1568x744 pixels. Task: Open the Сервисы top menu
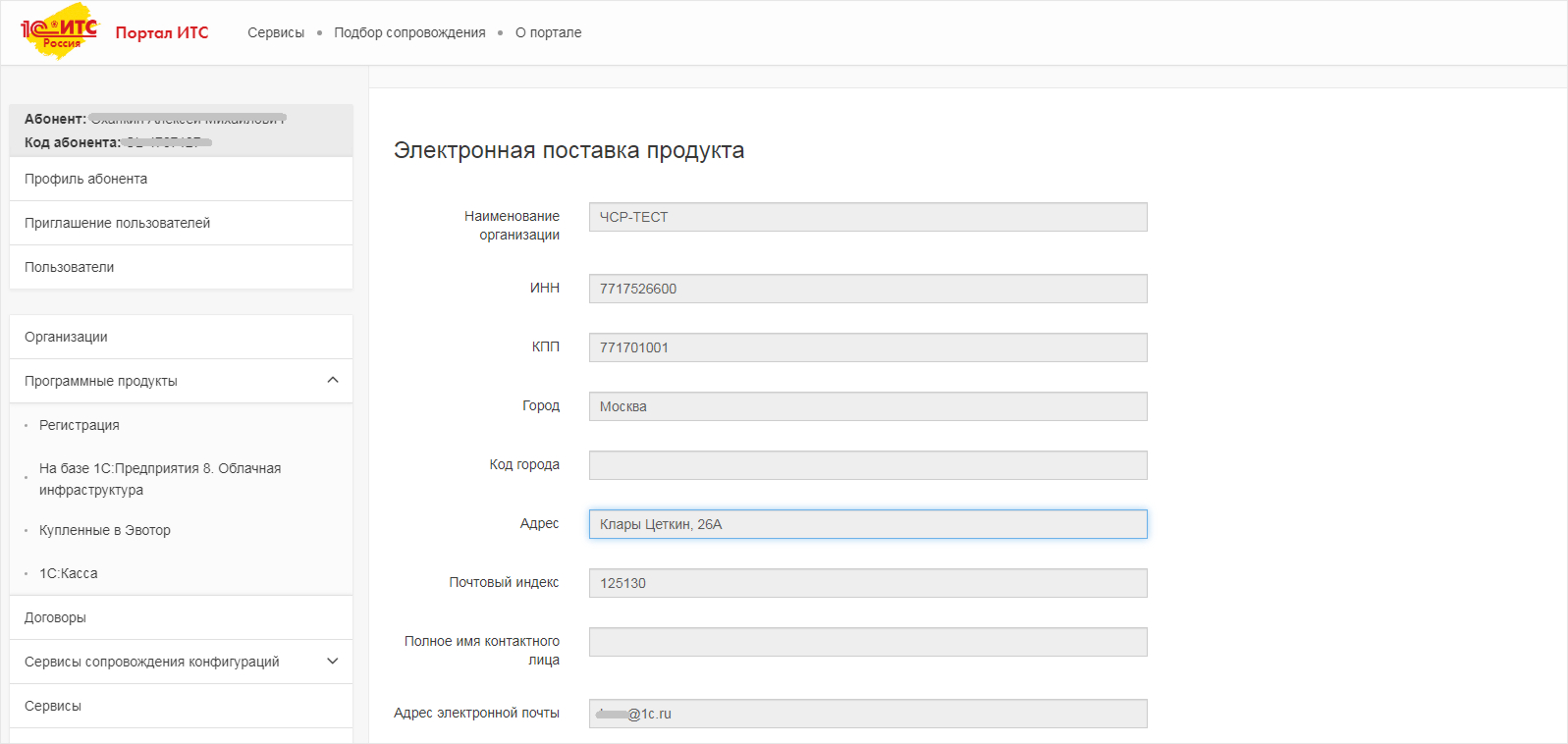point(276,32)
